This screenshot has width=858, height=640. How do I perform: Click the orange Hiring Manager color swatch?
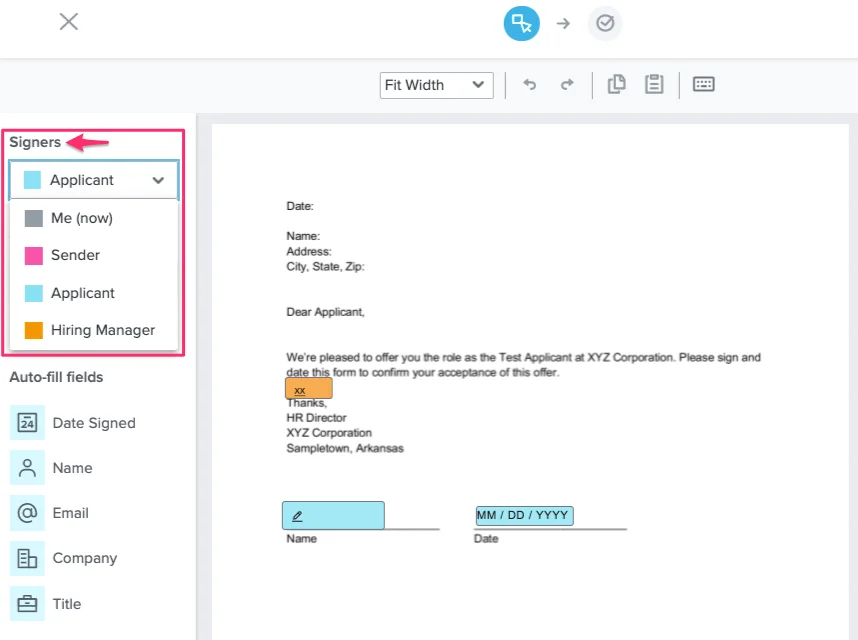(34, 330)
